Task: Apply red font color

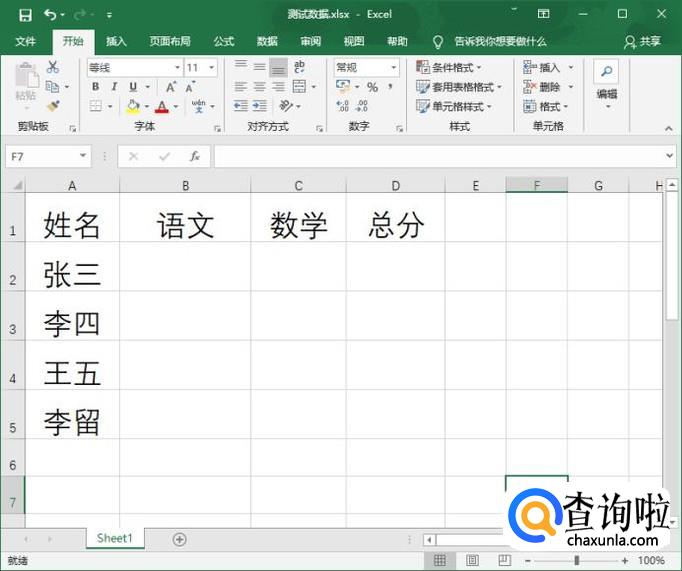Action: (162, 106)
